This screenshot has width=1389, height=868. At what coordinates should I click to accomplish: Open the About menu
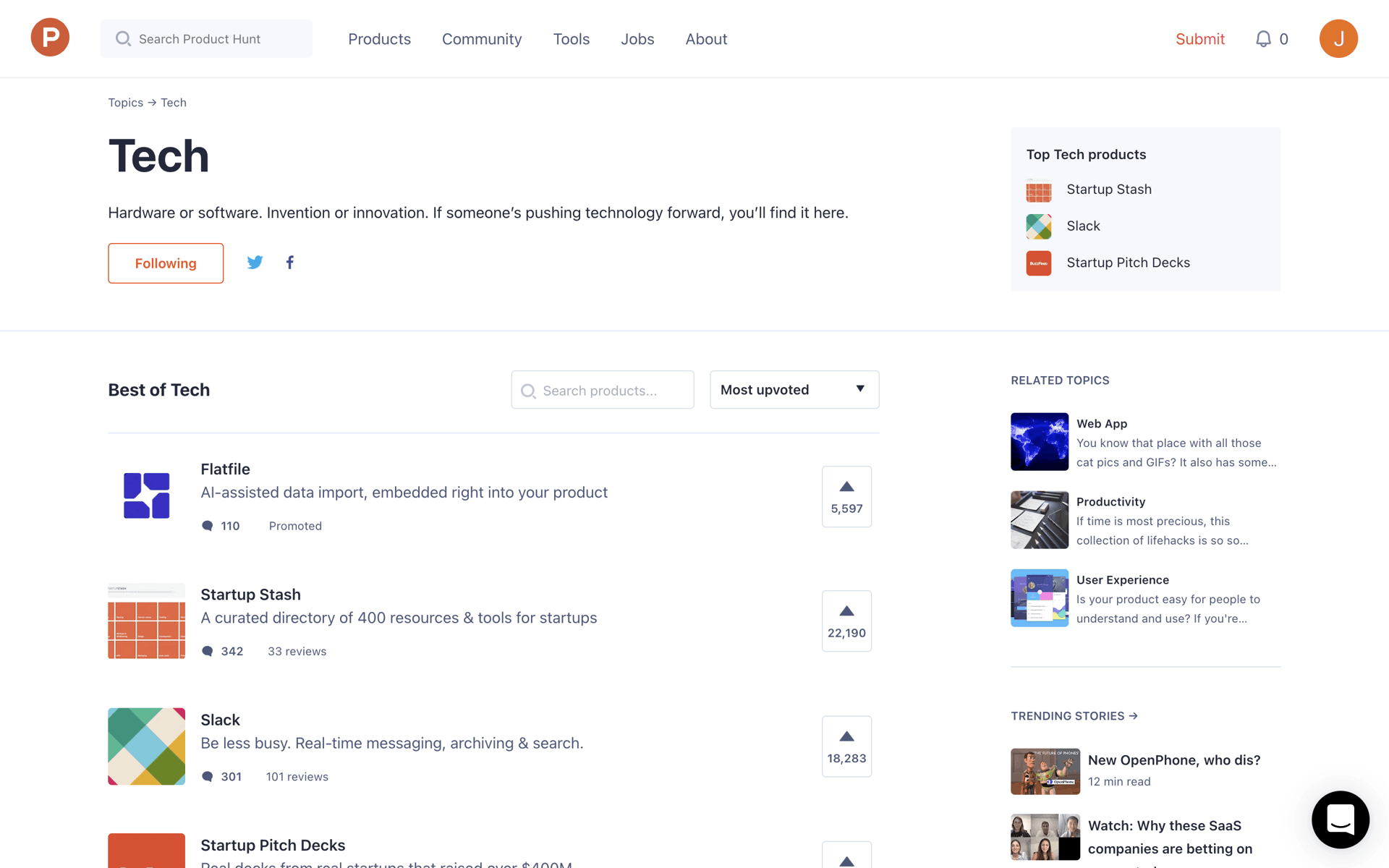point(706,39)
